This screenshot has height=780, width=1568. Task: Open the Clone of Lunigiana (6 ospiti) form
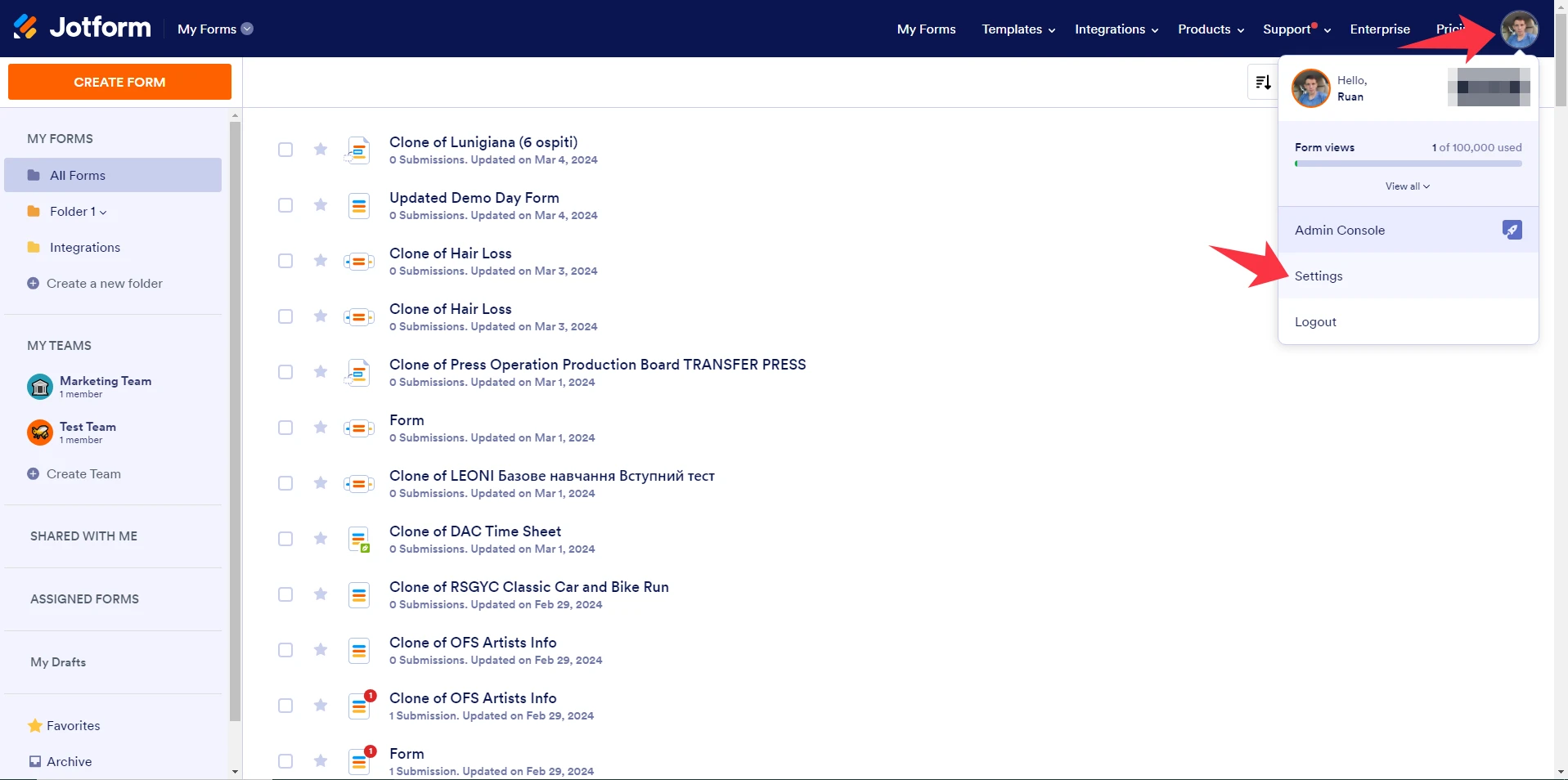483,141
